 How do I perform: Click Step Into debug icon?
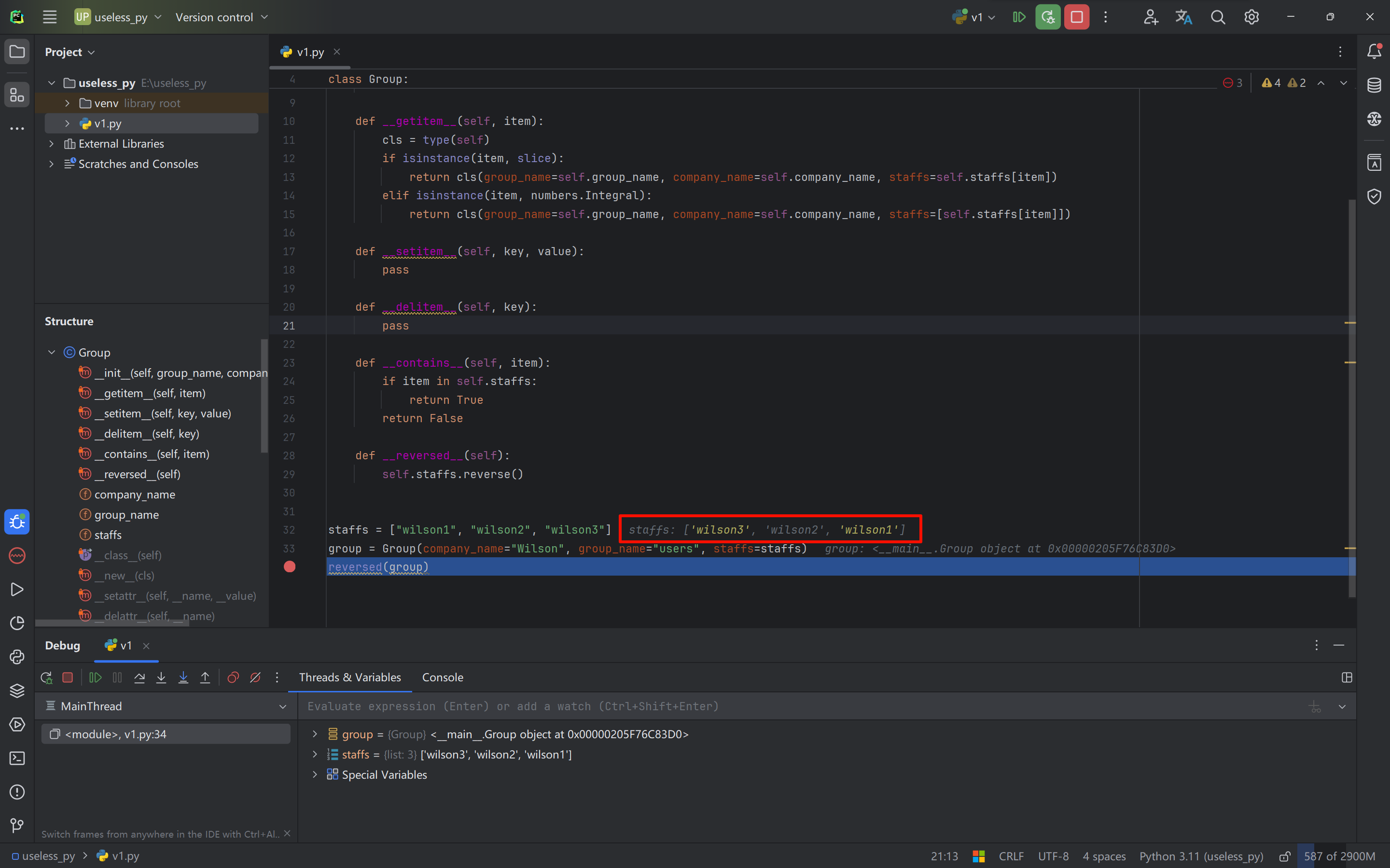(161, 677)
